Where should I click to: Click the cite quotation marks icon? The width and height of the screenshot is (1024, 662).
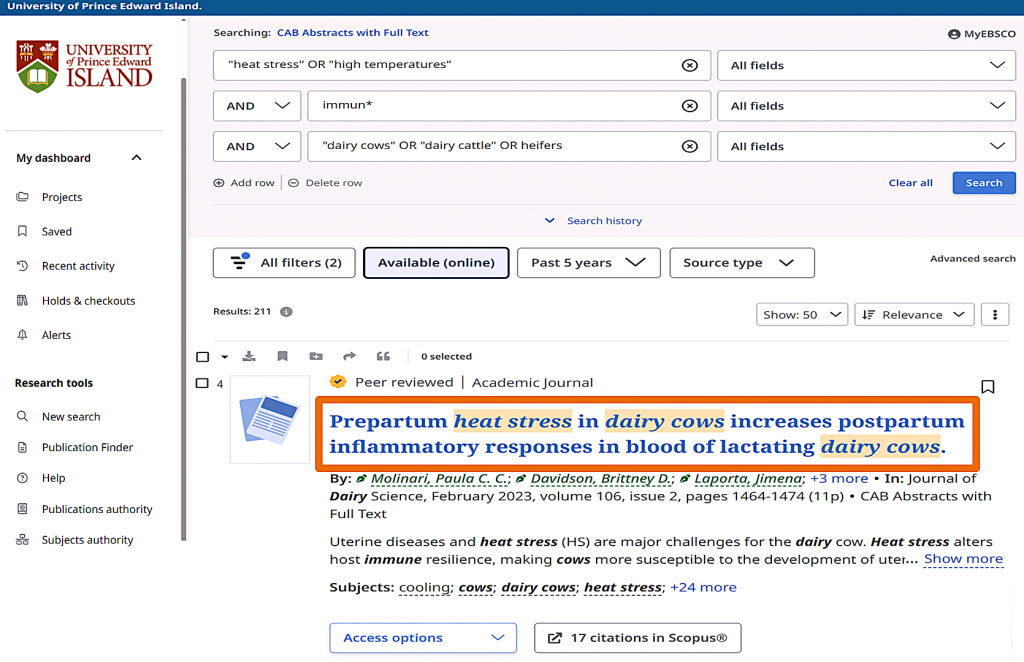pos(383,356)
